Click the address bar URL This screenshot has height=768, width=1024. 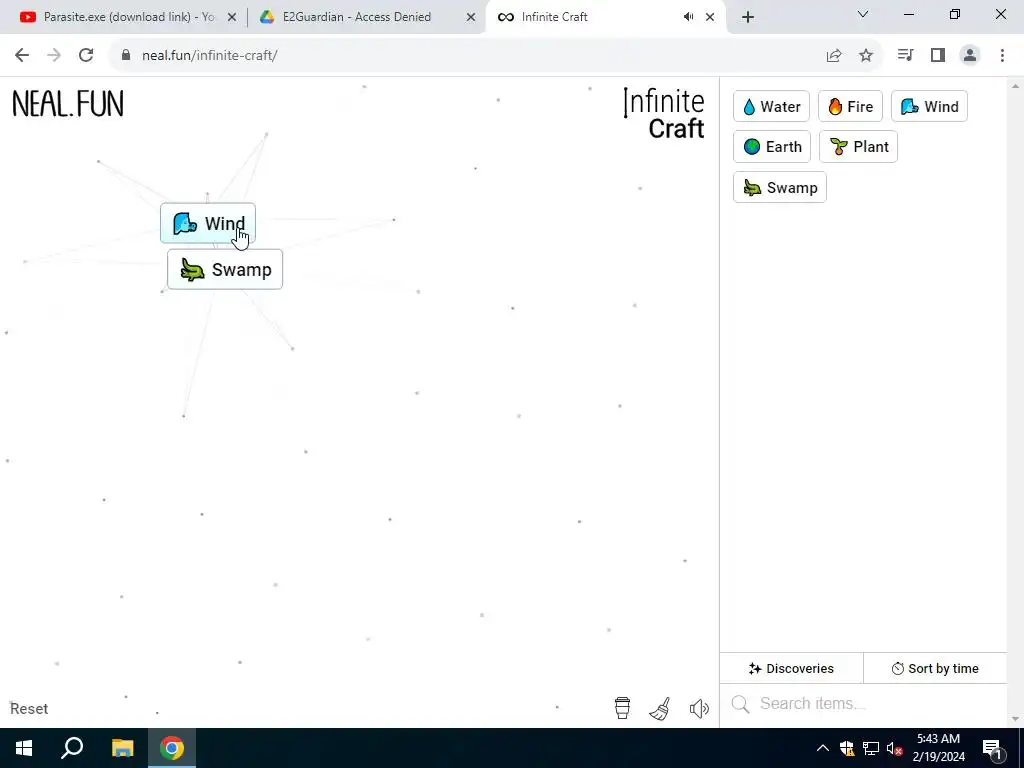pyautogui.click(x=210, y=56)
